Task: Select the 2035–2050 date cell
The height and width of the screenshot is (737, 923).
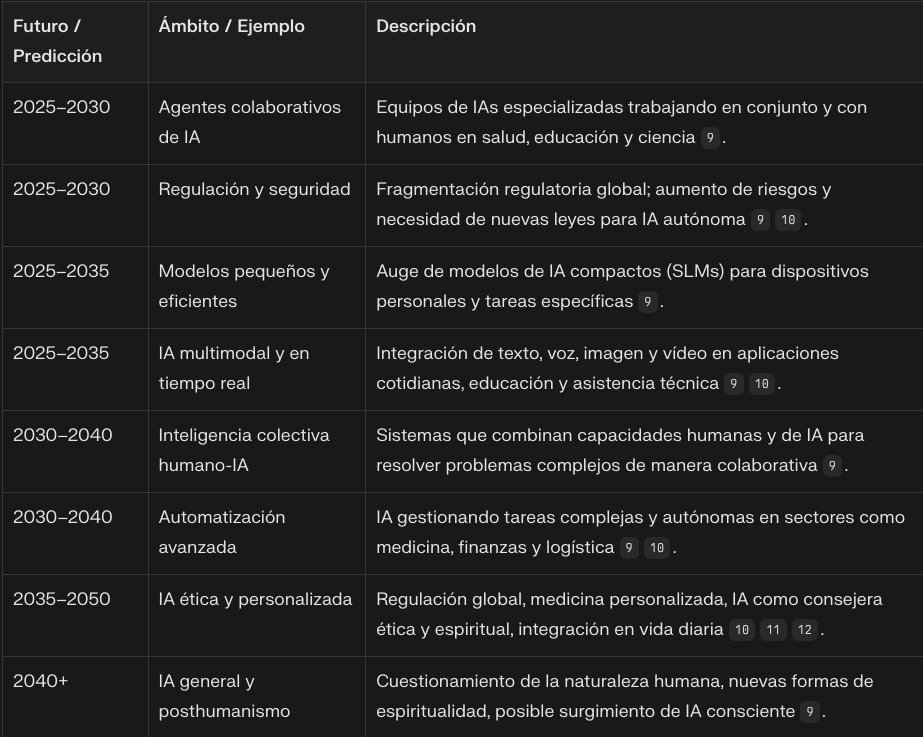Action: coord(75,615)
